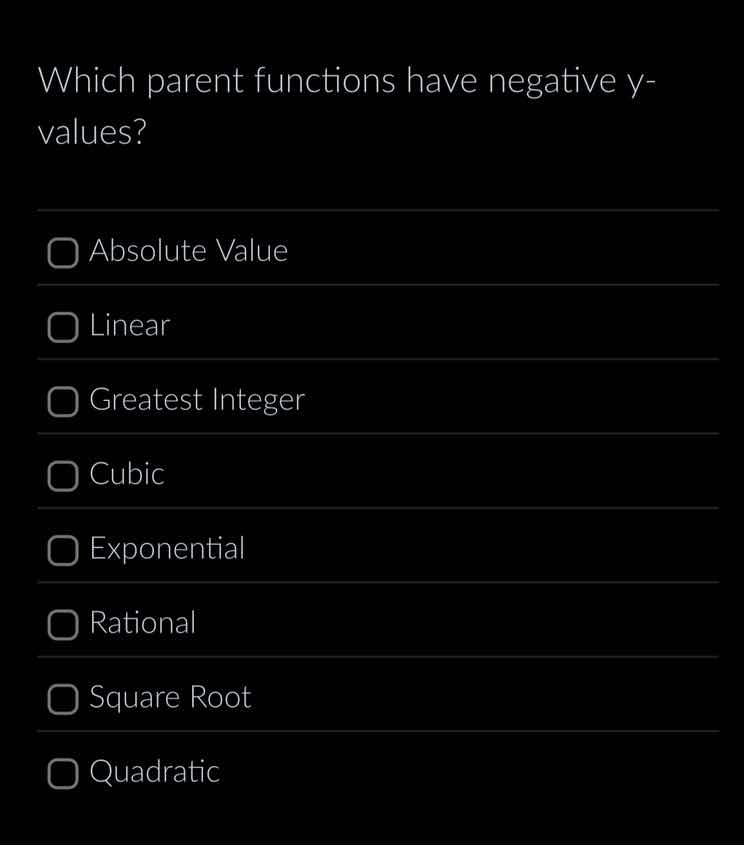The width and height of the screenshot is (744, 845).
Task: Select the Exponential answer label
Action: [167, 548]
